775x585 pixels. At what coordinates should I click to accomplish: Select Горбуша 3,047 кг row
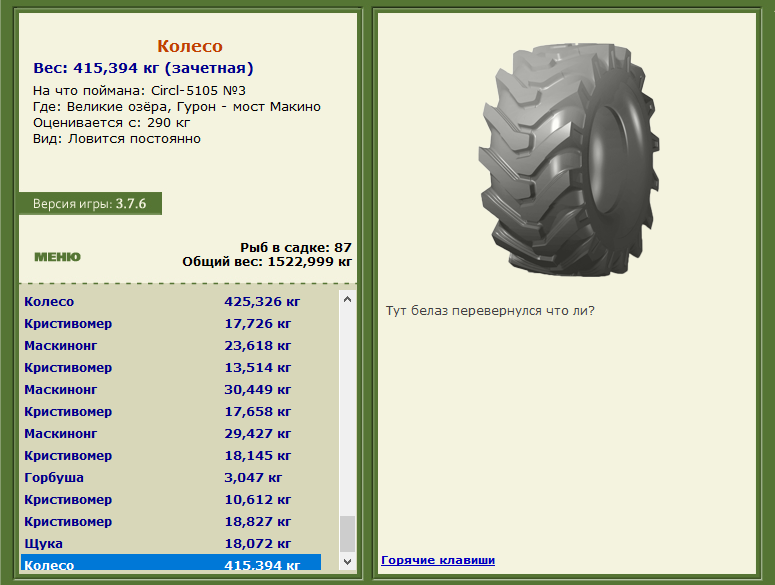click(x=171, y=477)
